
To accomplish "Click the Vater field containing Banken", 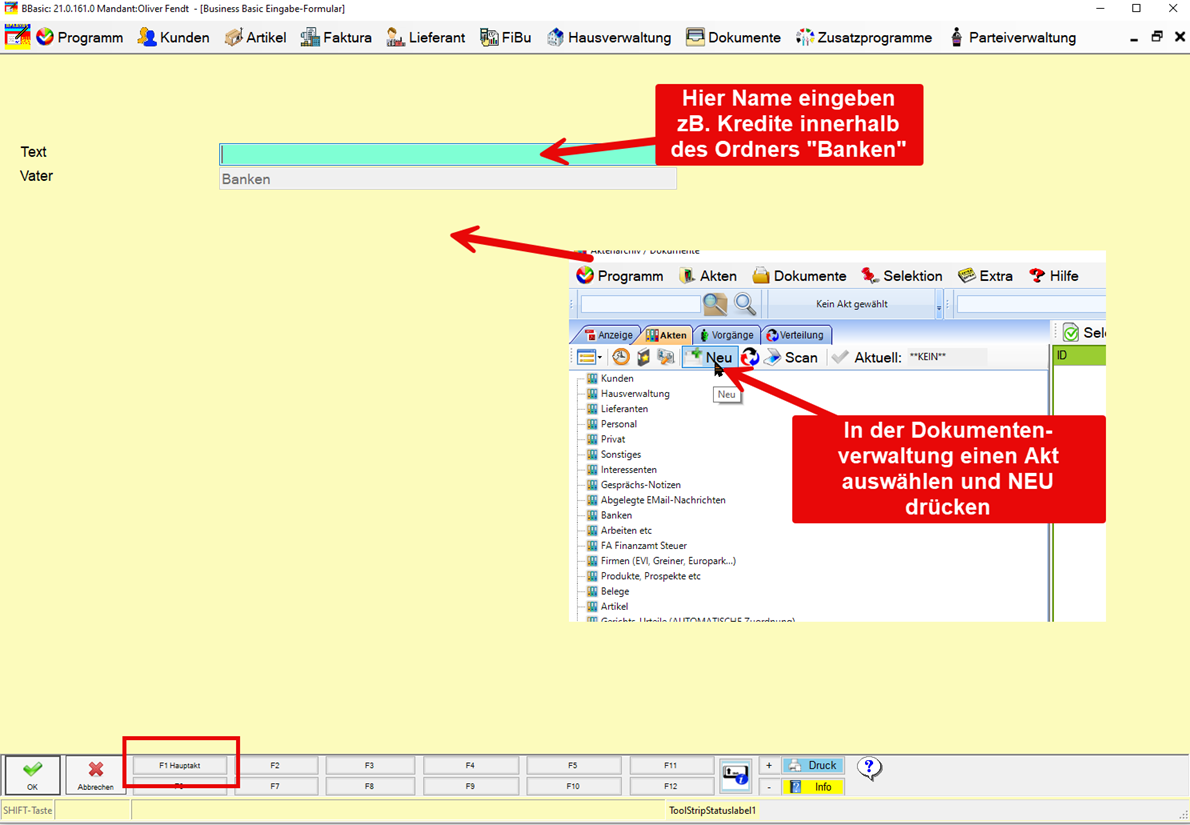I will 448,179.
